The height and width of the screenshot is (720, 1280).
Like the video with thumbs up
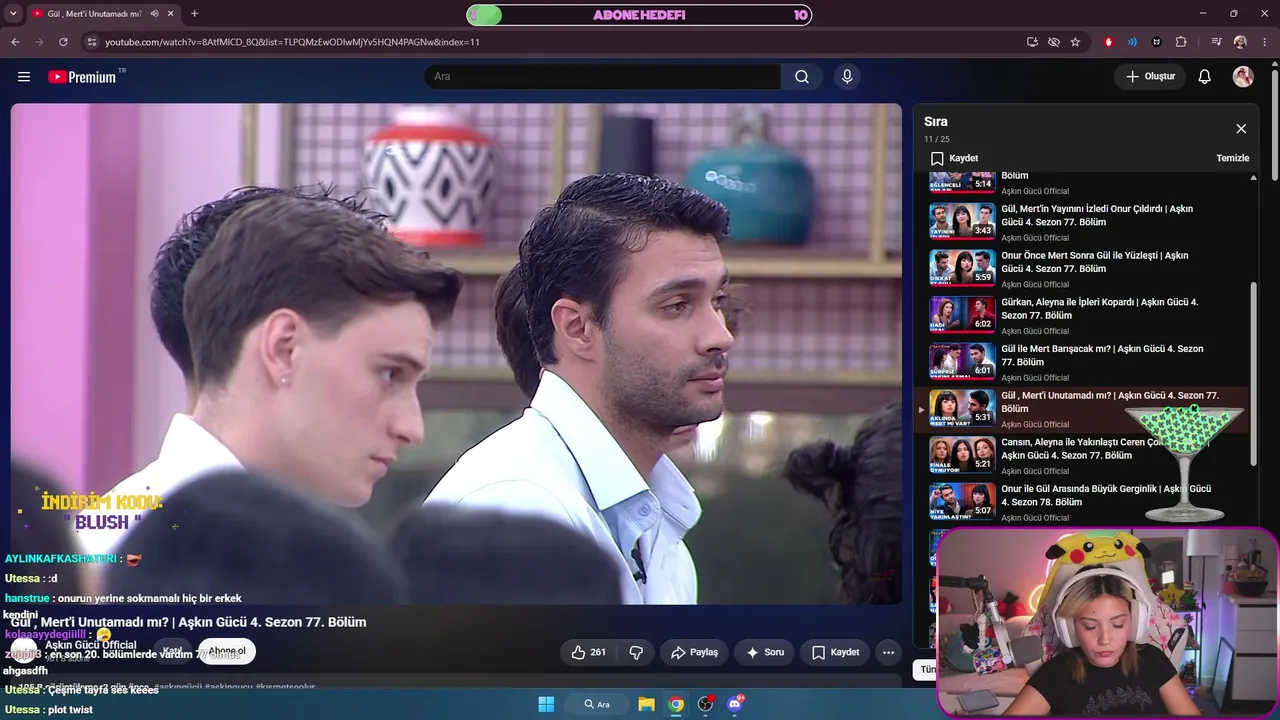click(588, 652)
